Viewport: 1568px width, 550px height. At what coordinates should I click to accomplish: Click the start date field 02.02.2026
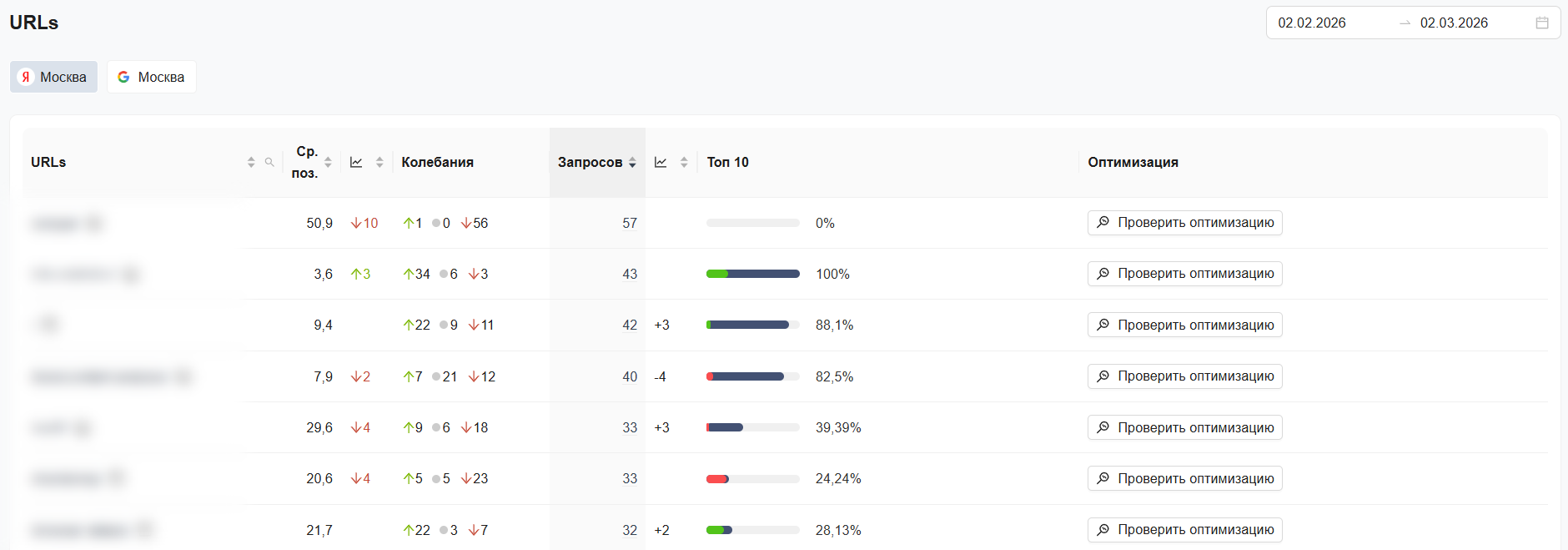1312,23
